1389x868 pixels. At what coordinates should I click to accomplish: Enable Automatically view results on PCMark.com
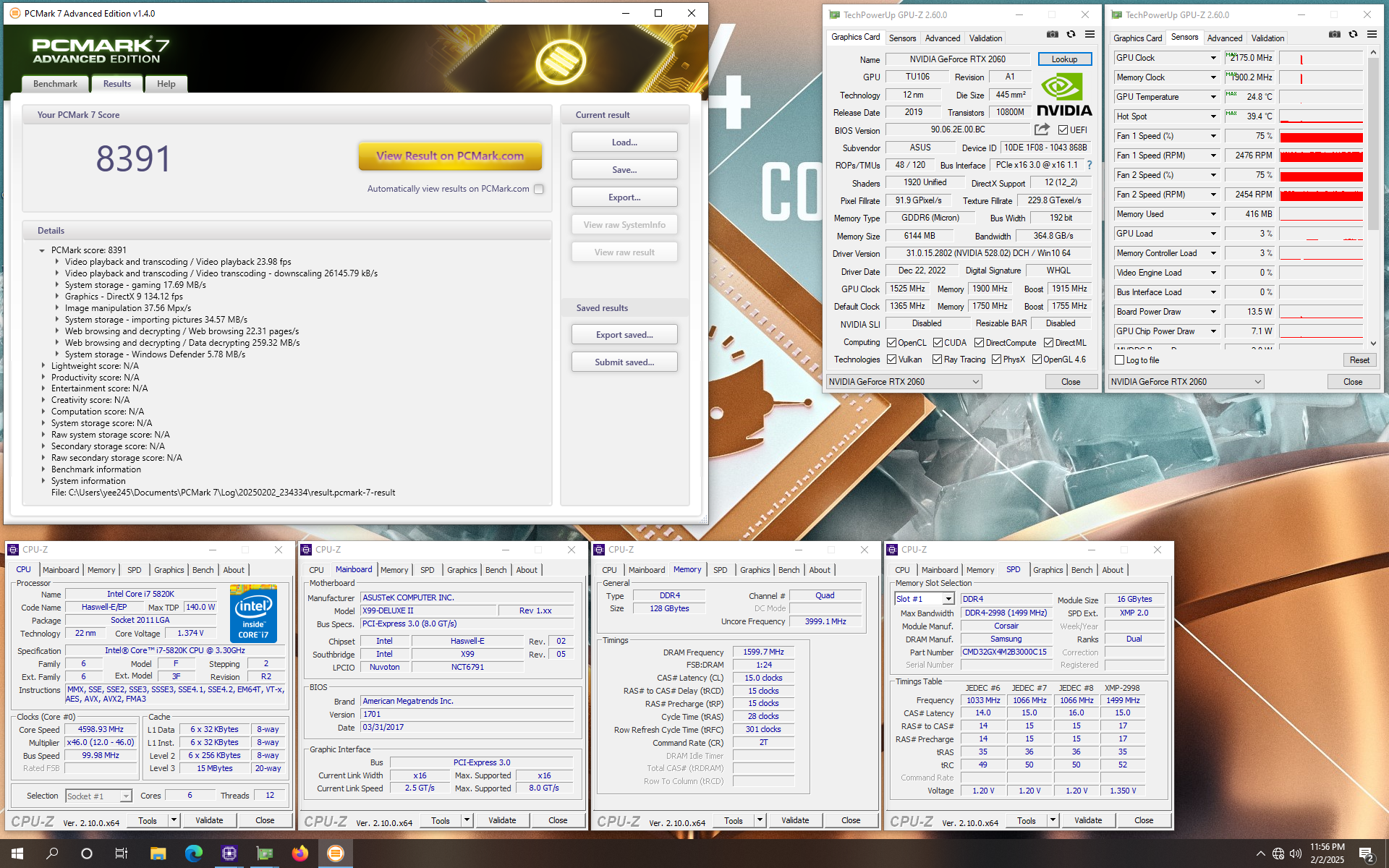[539, 189]
